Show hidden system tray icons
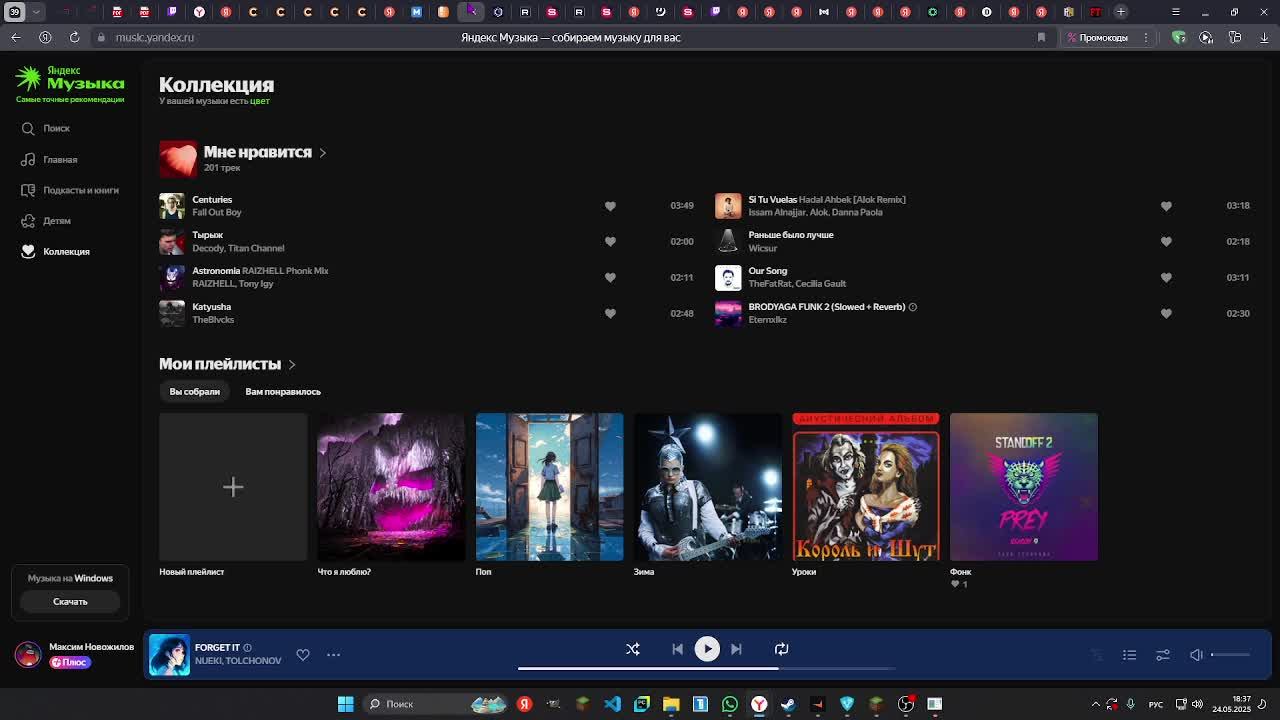1280x720 pixels. (1096, 704)
